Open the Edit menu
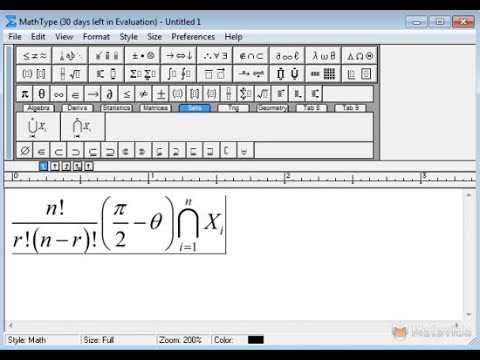 click(x=38, y=37)
